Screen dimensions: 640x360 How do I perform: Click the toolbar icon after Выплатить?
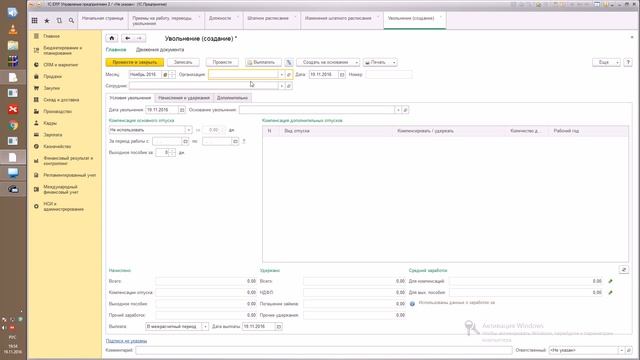pyautogui.click(x=289, y=62)
